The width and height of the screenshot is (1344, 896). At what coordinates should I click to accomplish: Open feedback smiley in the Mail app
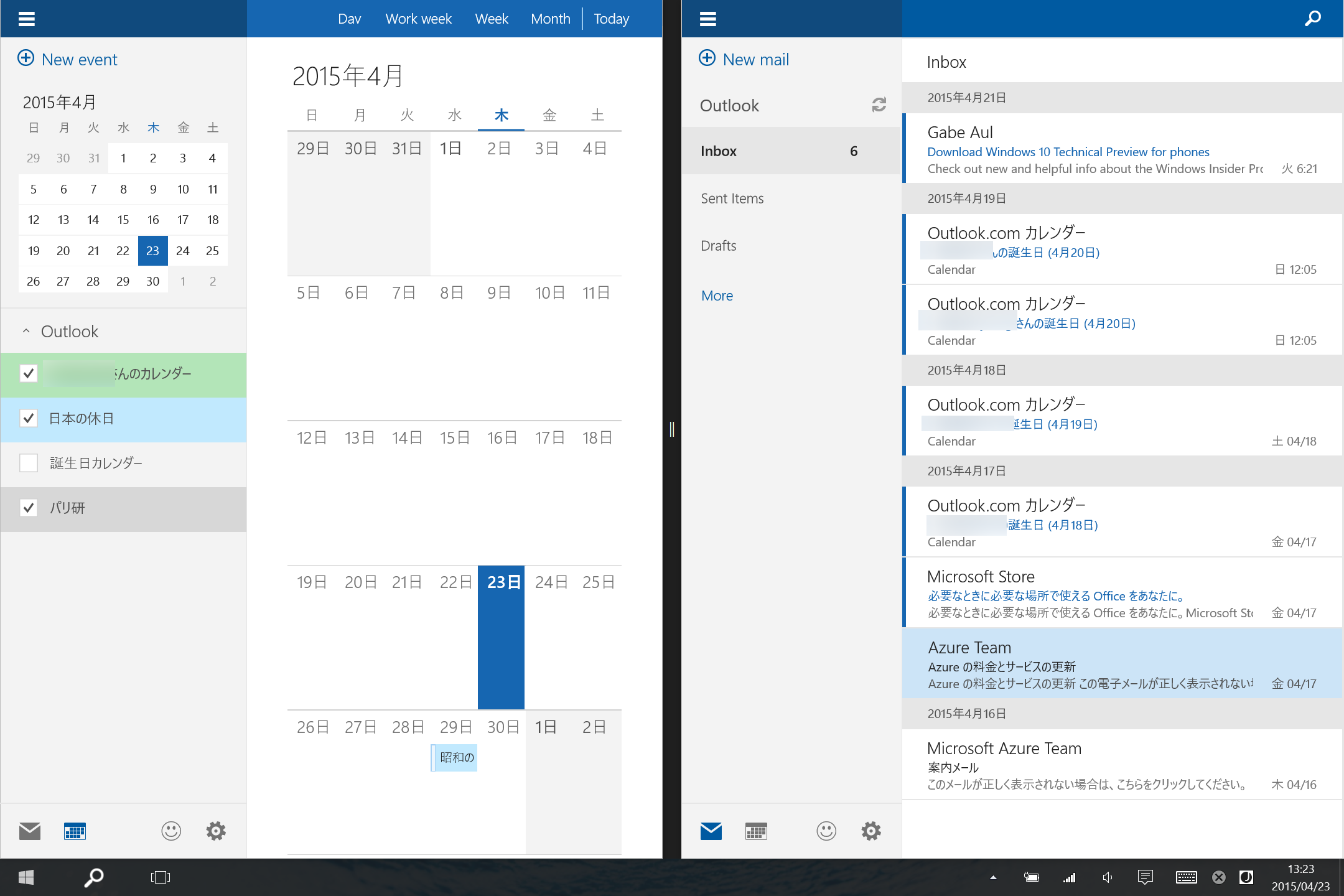tap(826, 831)
